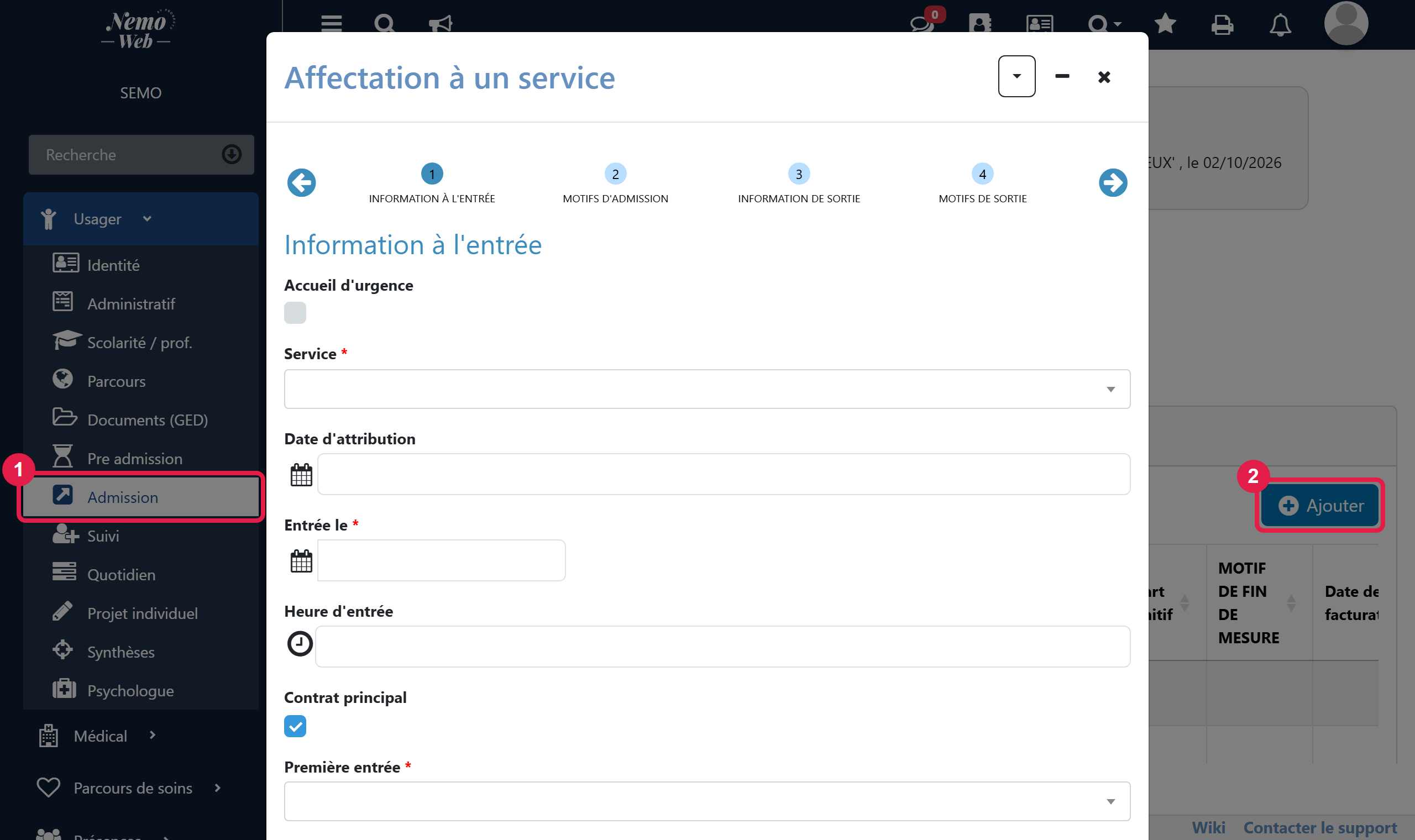This screenshot has width=1415, height=840.
Task: Select step 3 Information de sortie
Action: 799,183
